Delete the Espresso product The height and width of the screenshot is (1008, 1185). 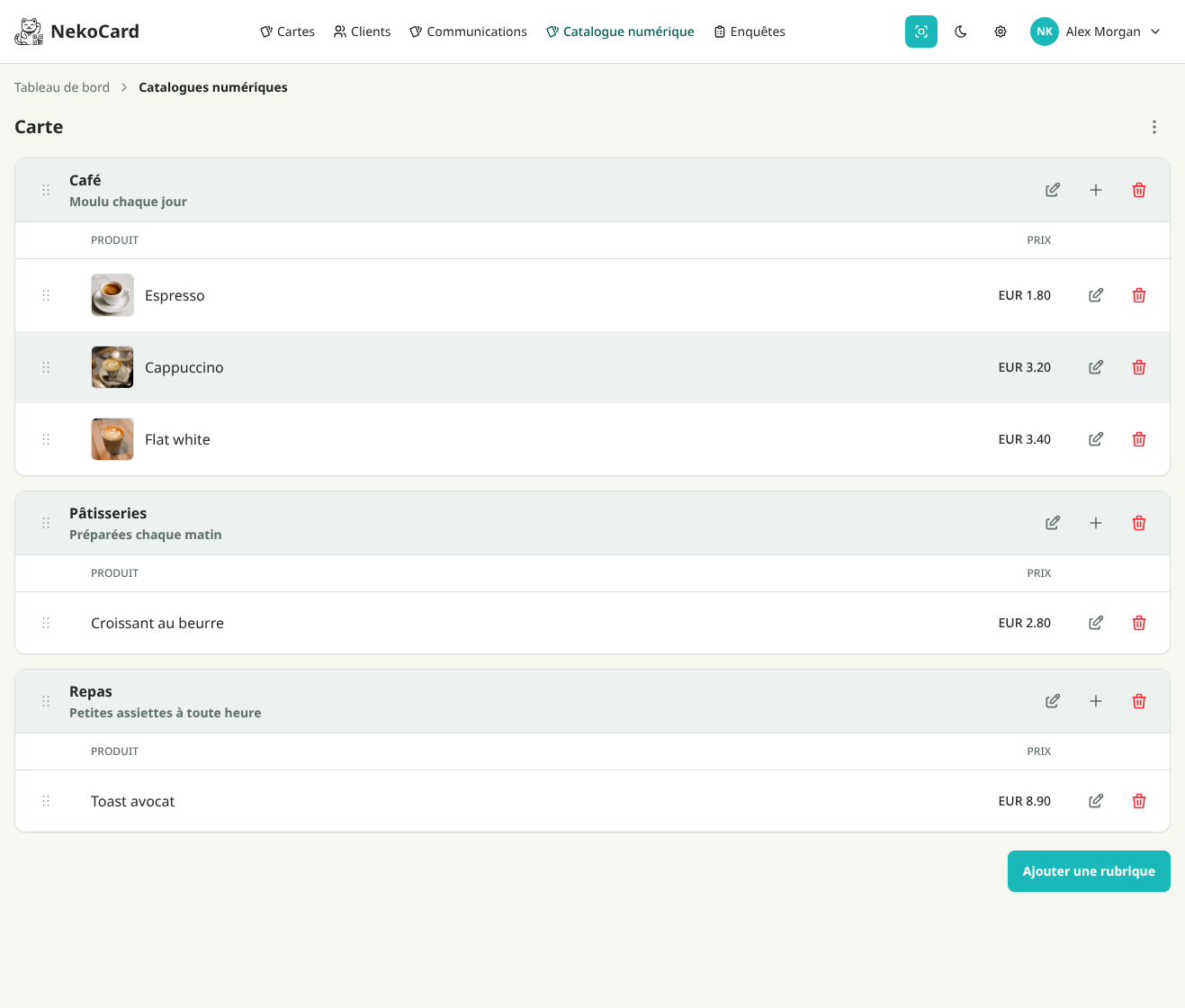point(1139,295)
